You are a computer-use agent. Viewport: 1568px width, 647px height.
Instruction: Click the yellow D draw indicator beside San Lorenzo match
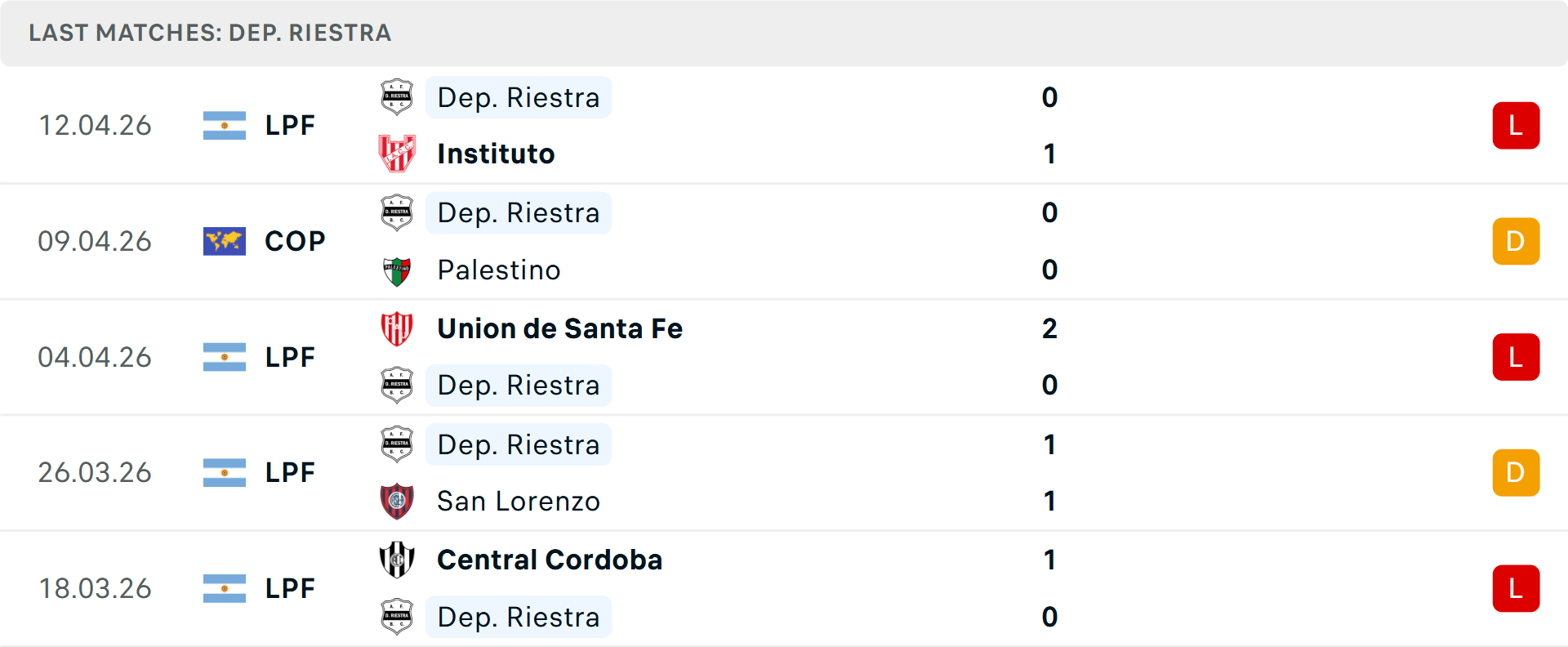pyautogui.click(x=1516, y=472)
